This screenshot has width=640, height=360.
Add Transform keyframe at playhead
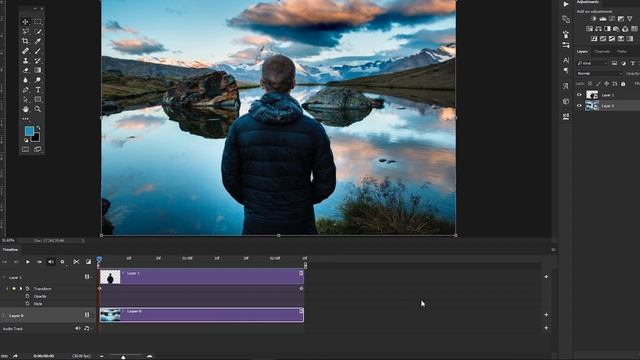(x=14, y=289)
